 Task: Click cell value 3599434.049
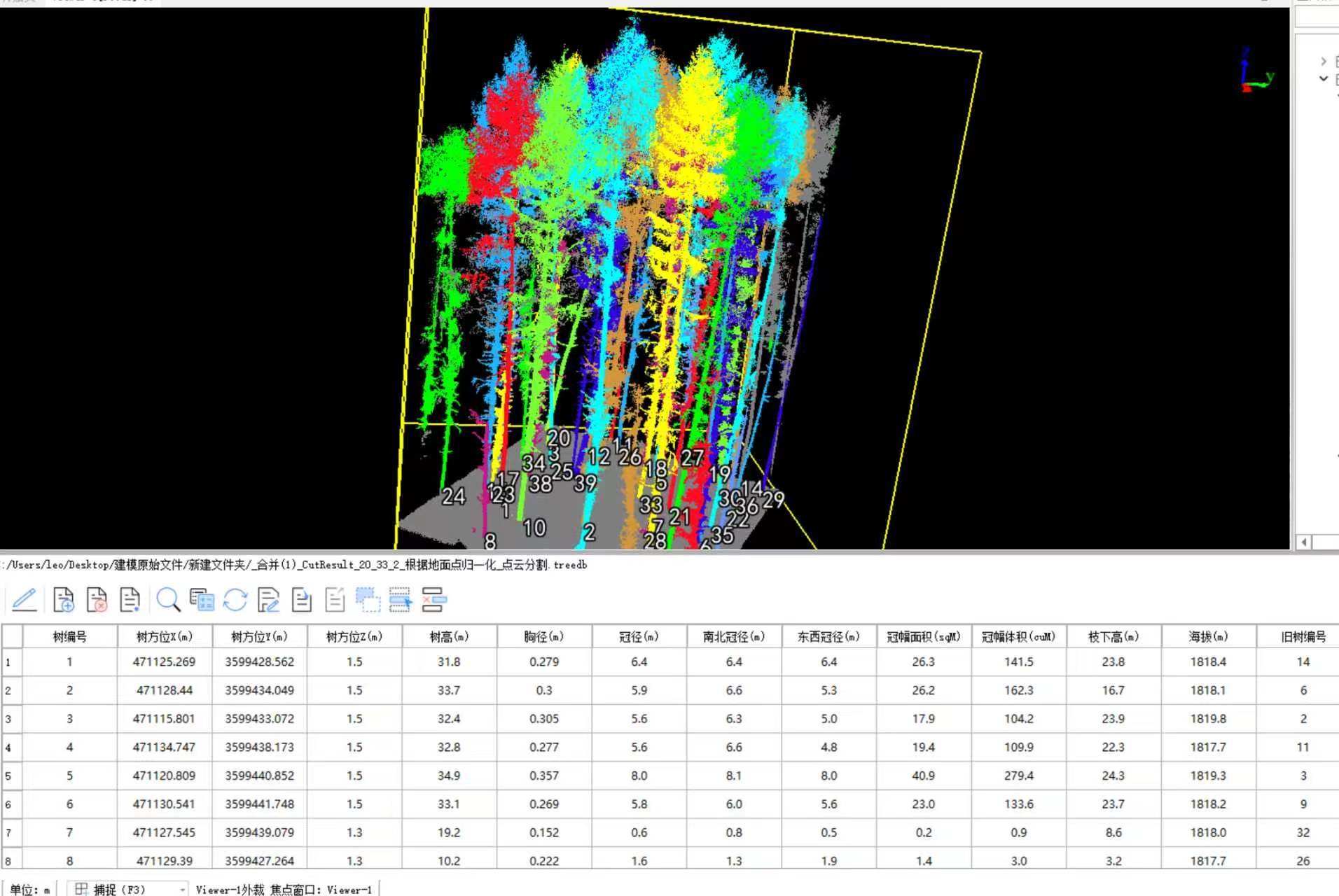click(260, 690)
